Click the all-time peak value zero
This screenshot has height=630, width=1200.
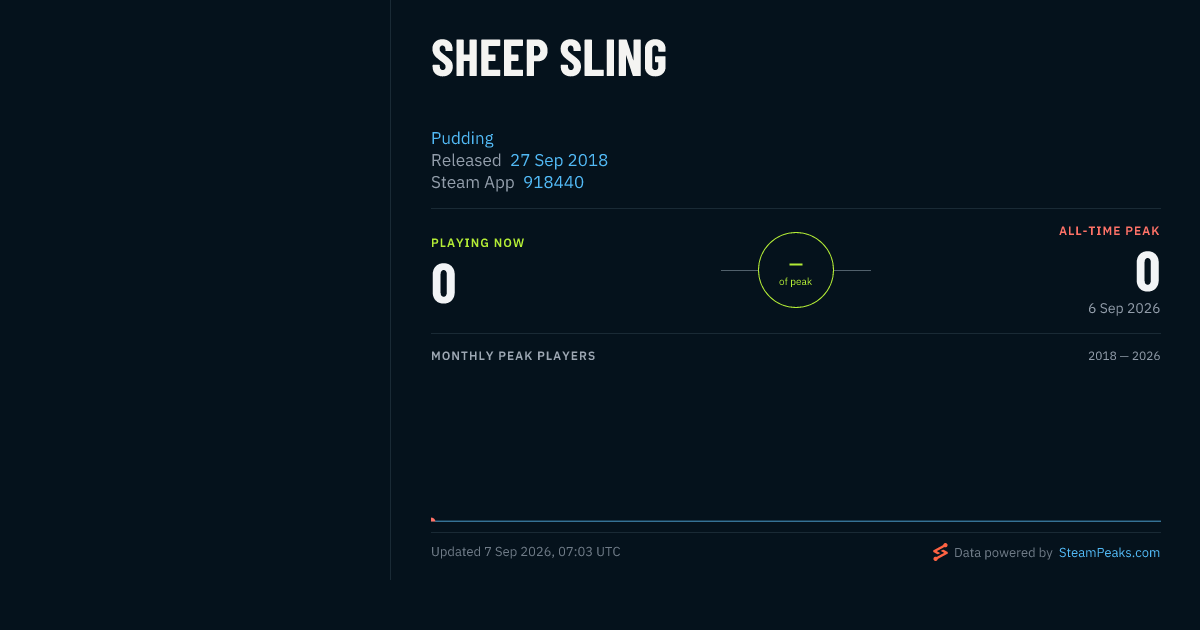coord(1147,271)
